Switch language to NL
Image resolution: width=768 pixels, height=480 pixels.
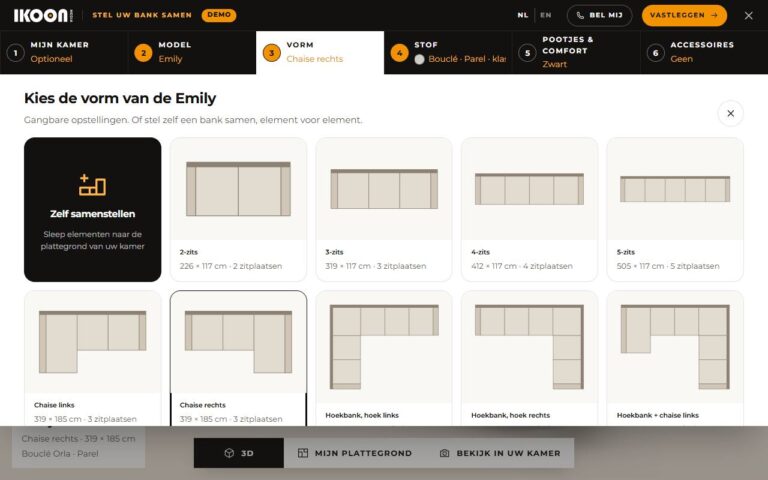point(523,15)
